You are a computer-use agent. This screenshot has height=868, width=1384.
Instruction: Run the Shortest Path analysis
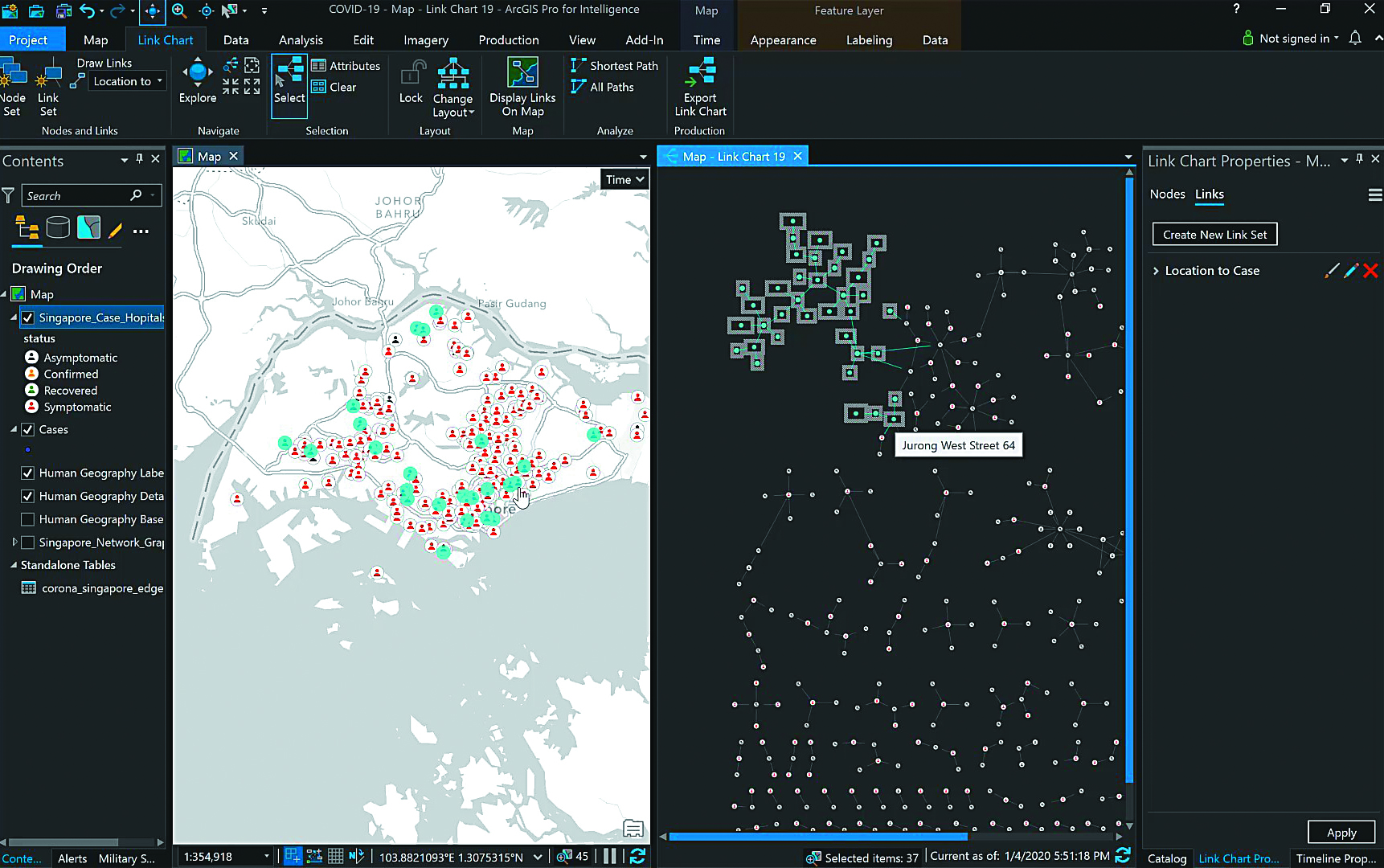tap(614, 66)
